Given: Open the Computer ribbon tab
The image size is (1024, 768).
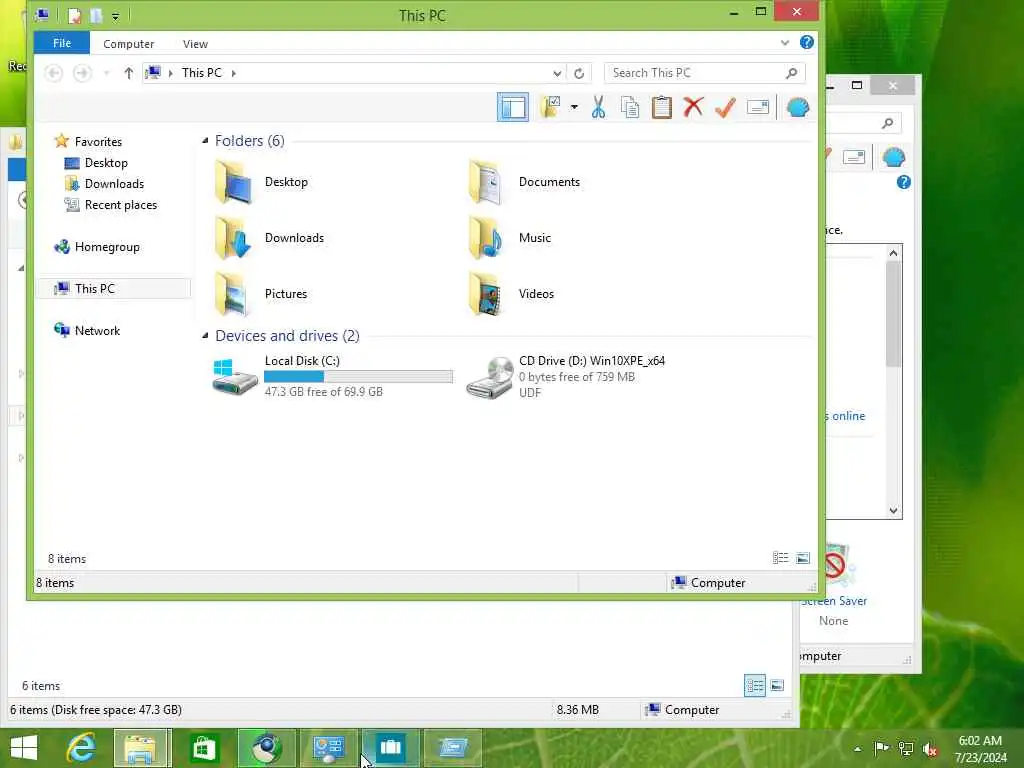Looking at the screenshot, I should 129,44.
